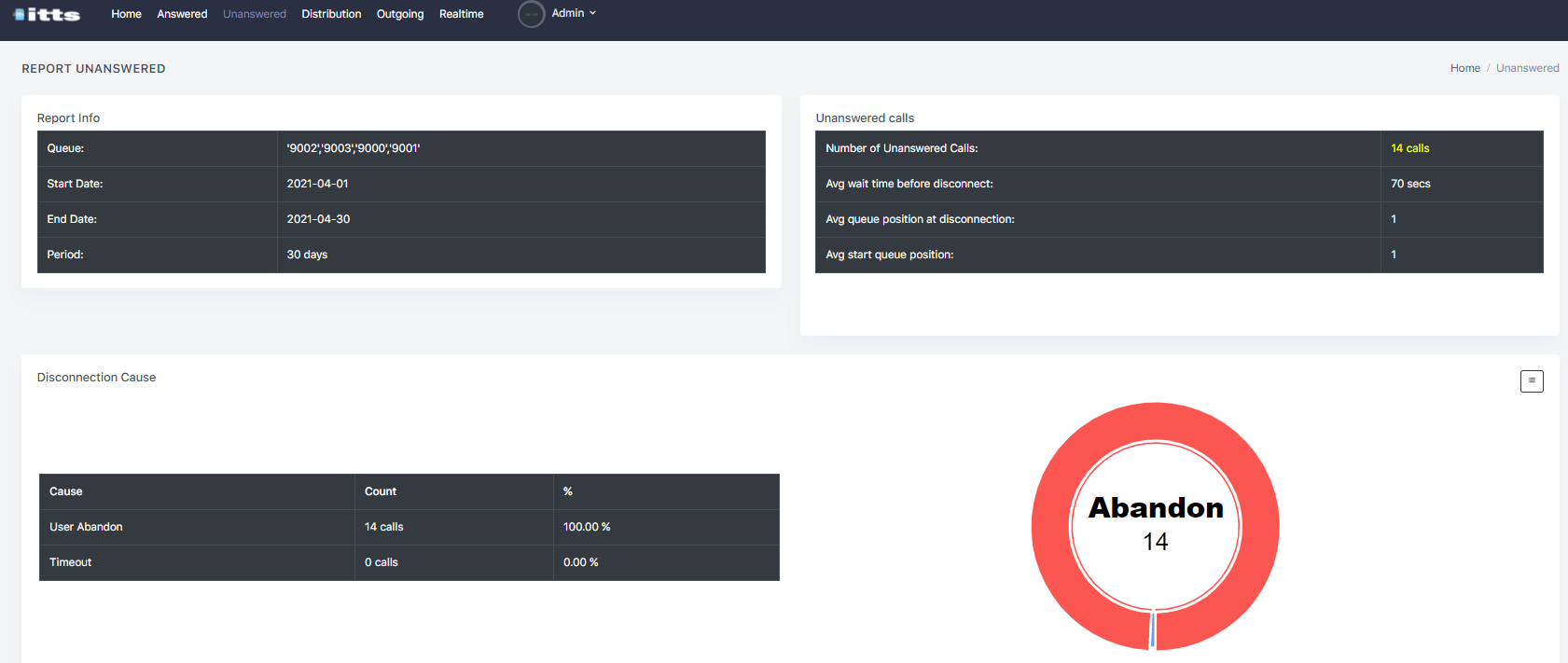Viewport: 1568px width, 663px height.
Task: Click 'Avg wait time before disconnect:' label
Action: 909,184
